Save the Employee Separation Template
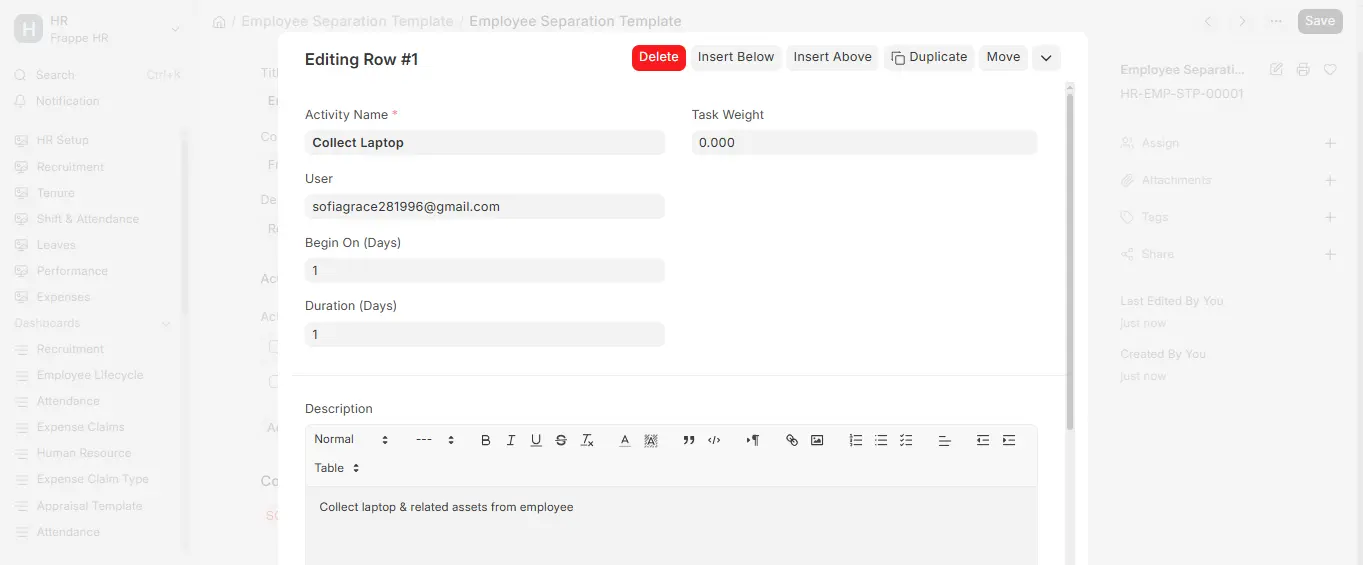 coord(1320,21)
